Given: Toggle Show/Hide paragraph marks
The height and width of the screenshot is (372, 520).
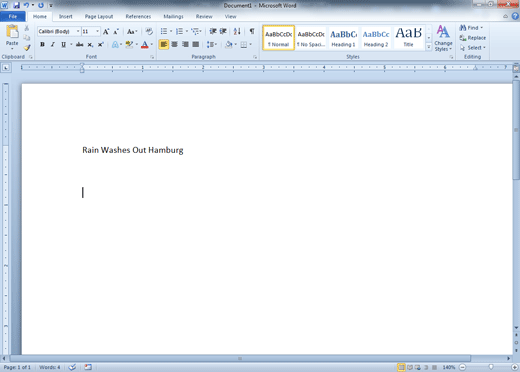Looking at the screenshot, I should click(x=252, y=31).
